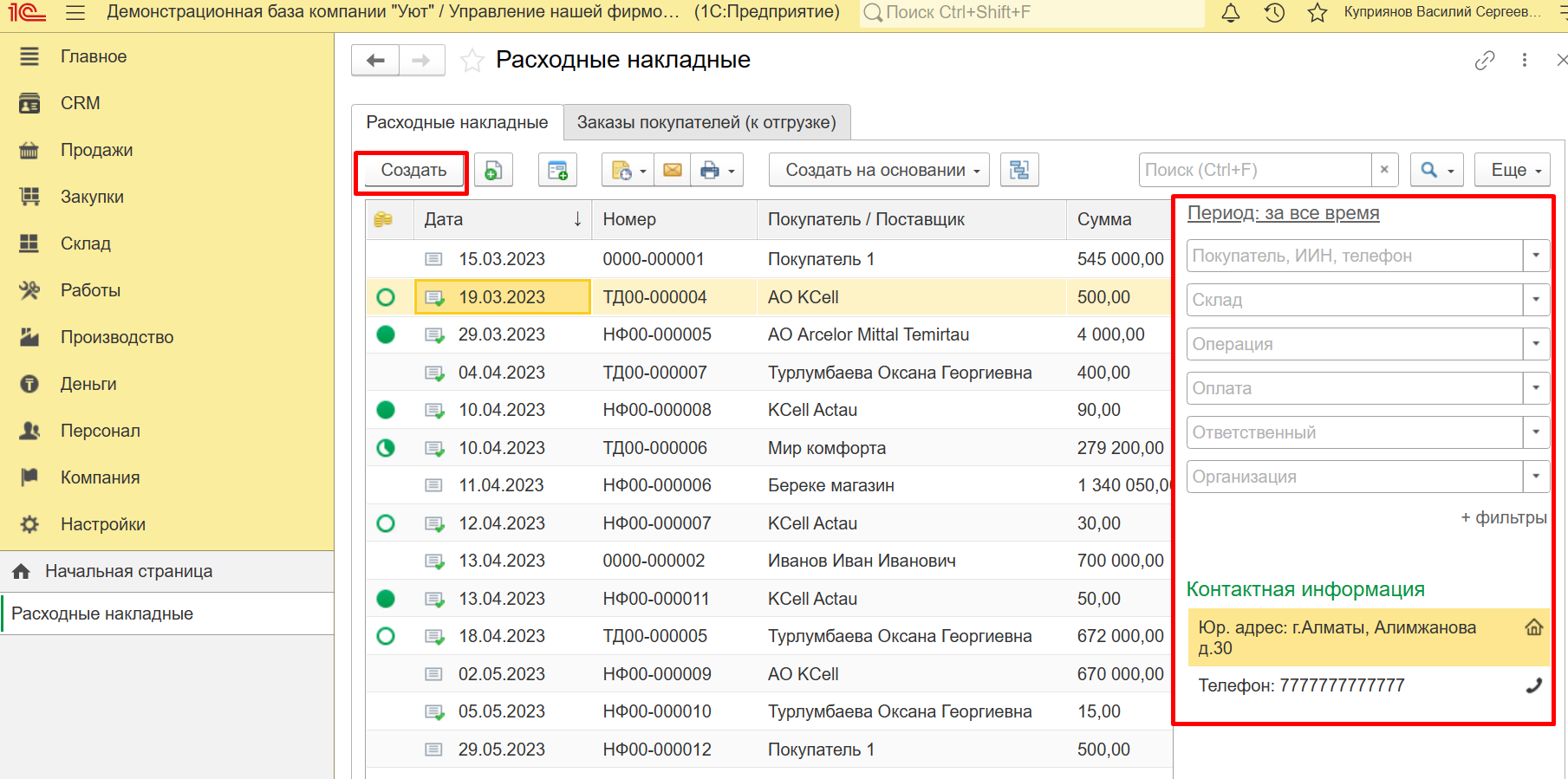This screenshot has width=1568, height=779.
Task: Expand the Склад filter dropdown
Action: (x=1535, y=300)
